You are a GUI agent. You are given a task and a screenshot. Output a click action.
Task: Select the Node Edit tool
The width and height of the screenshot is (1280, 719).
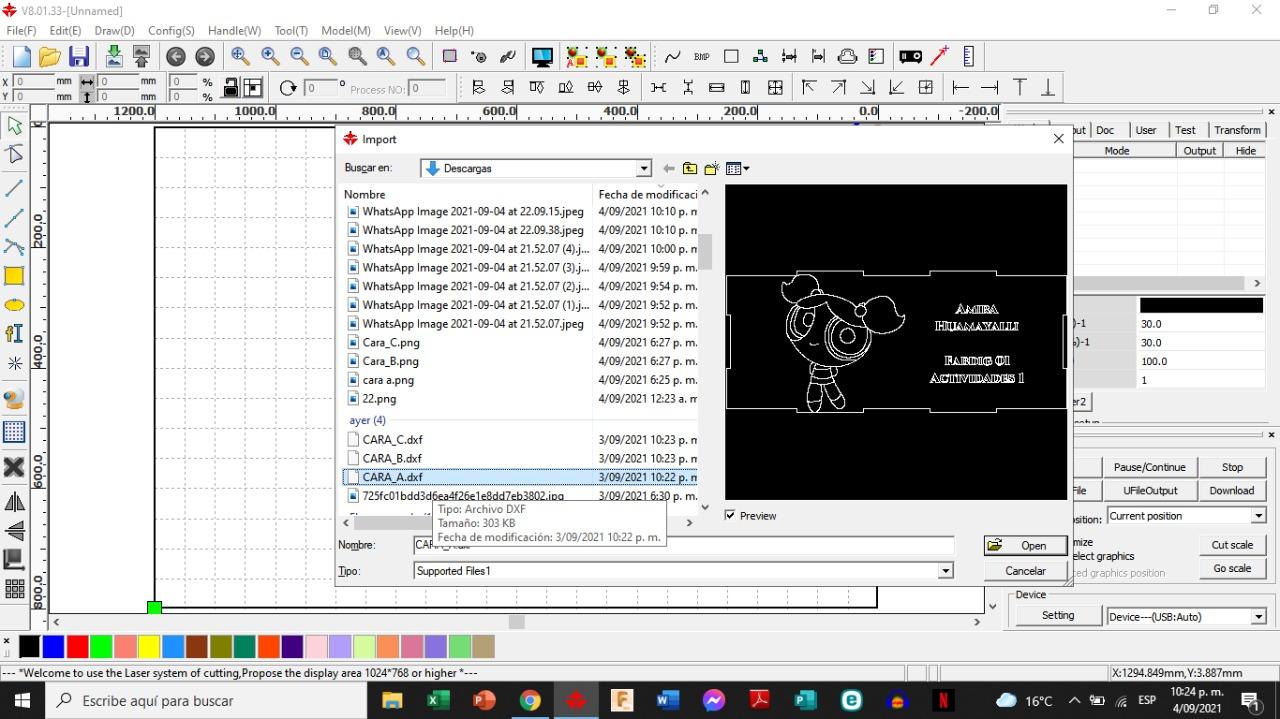(15, 155)
